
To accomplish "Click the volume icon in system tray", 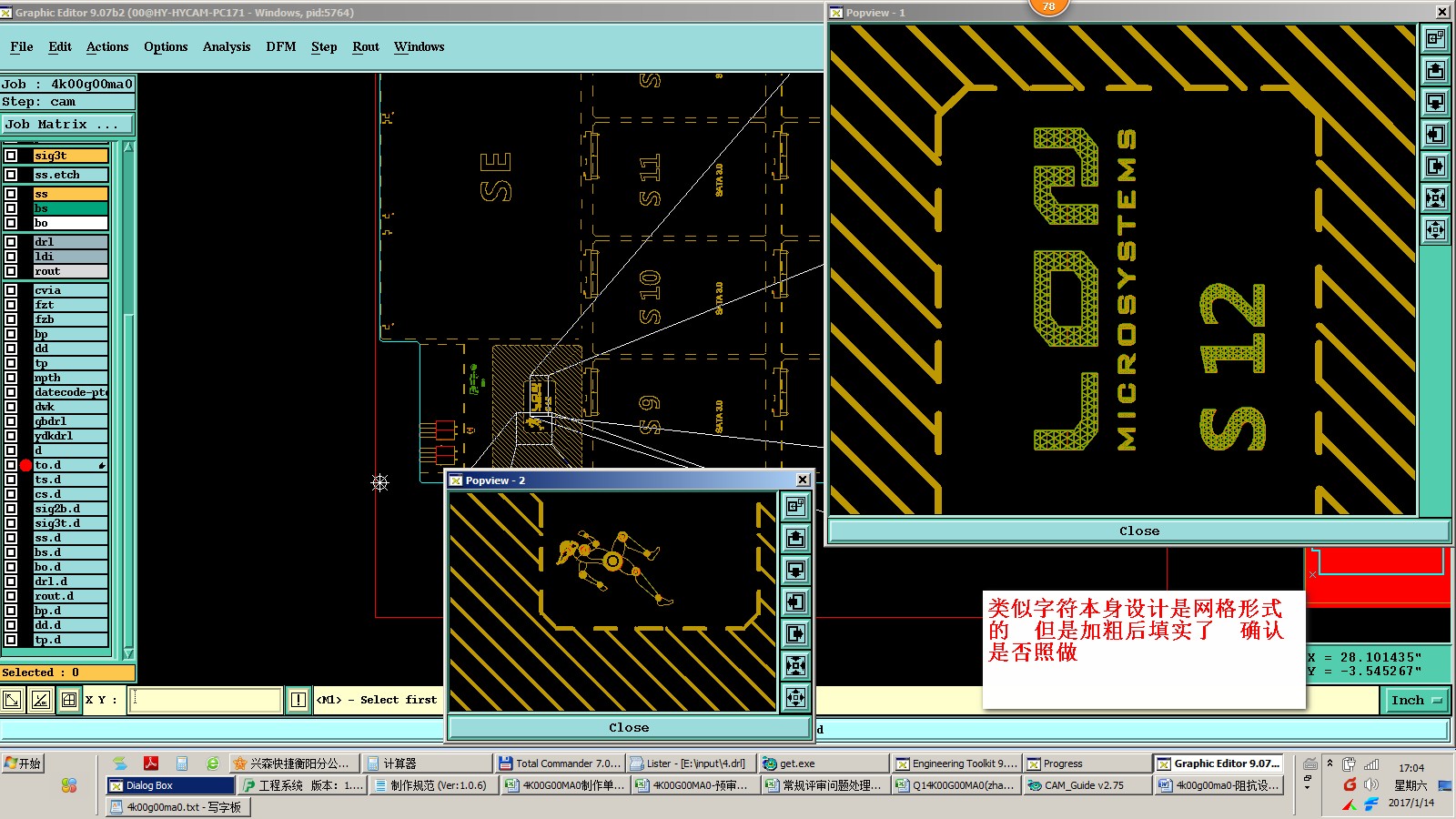I will pyautogui.click(x=1371, y=784).
